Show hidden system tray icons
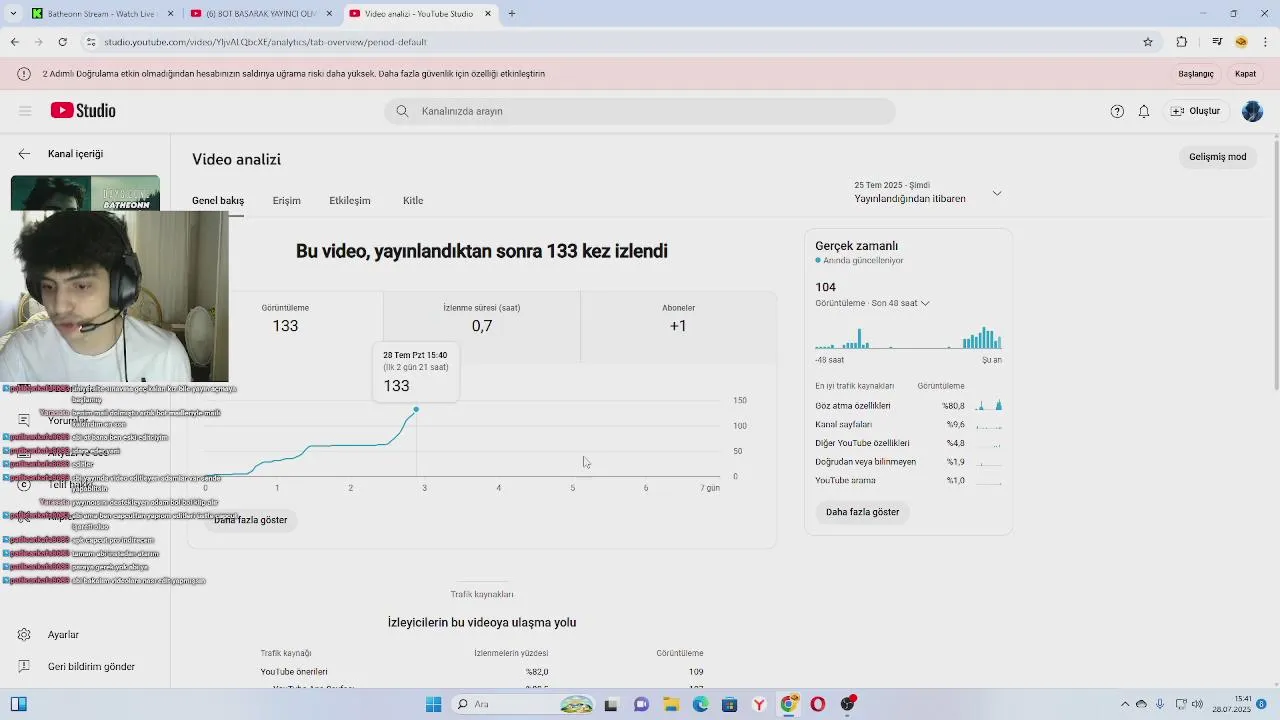This screenshot has width=1280, height=720. [1125, 704]
